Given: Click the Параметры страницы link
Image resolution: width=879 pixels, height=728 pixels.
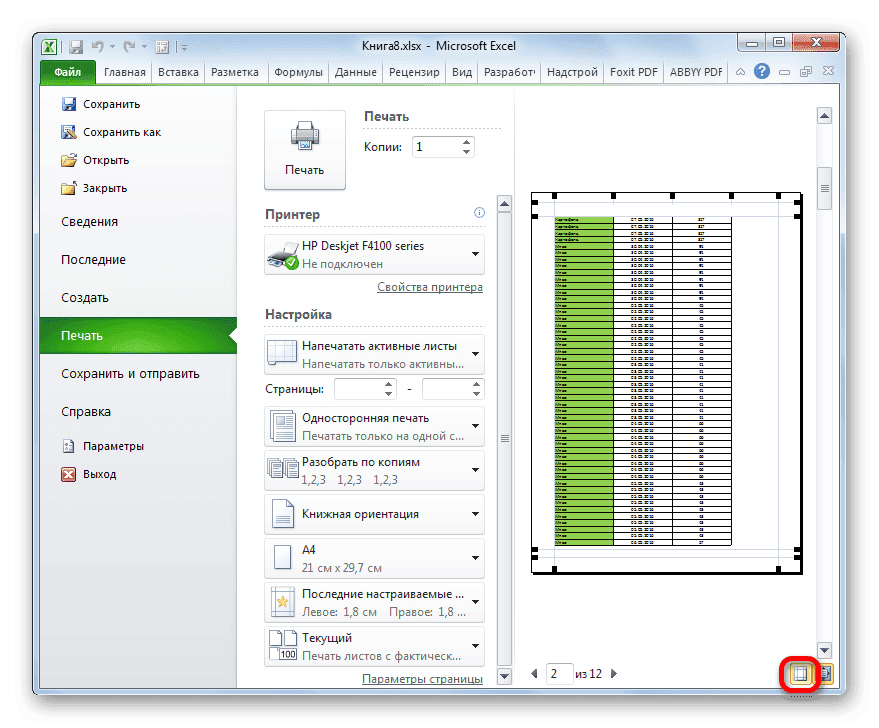Looking at the screenshot, I should [421, 677].
